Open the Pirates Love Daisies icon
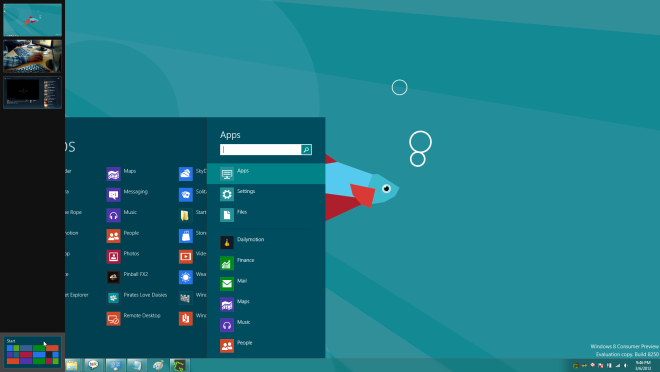The width and height of the screenshot is (660, 372). click(114, 298)
